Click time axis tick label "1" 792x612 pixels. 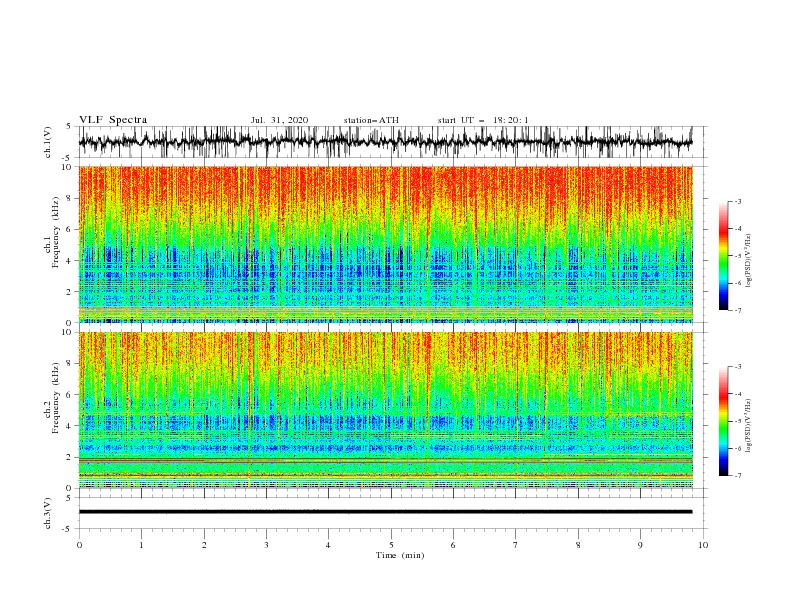pos(141,545)
